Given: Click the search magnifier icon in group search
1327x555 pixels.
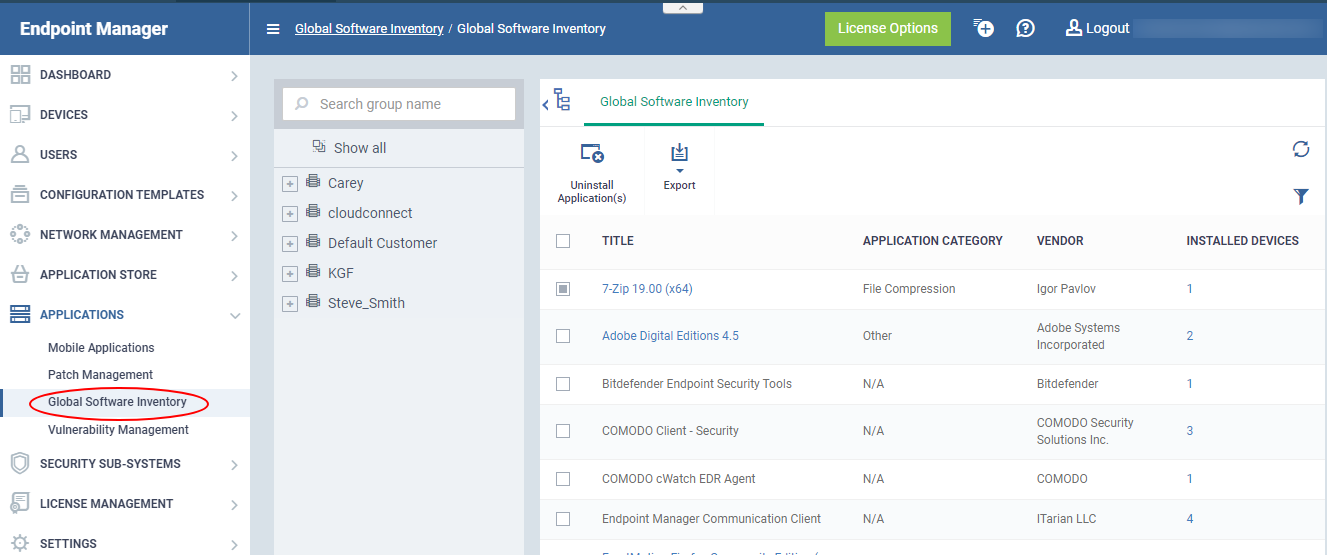Looking at the screenshot, I should tap(302, 104).
